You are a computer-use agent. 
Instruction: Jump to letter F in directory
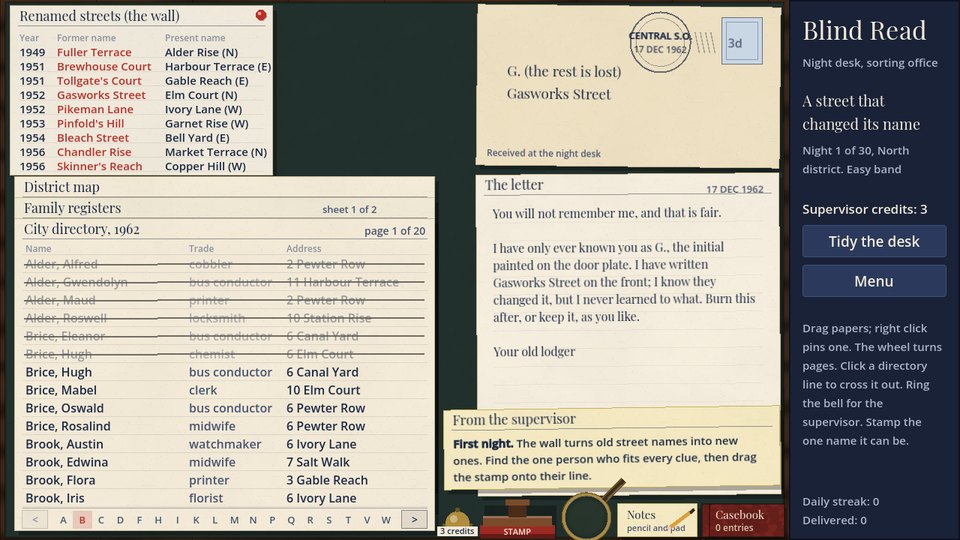coord(139,520)
